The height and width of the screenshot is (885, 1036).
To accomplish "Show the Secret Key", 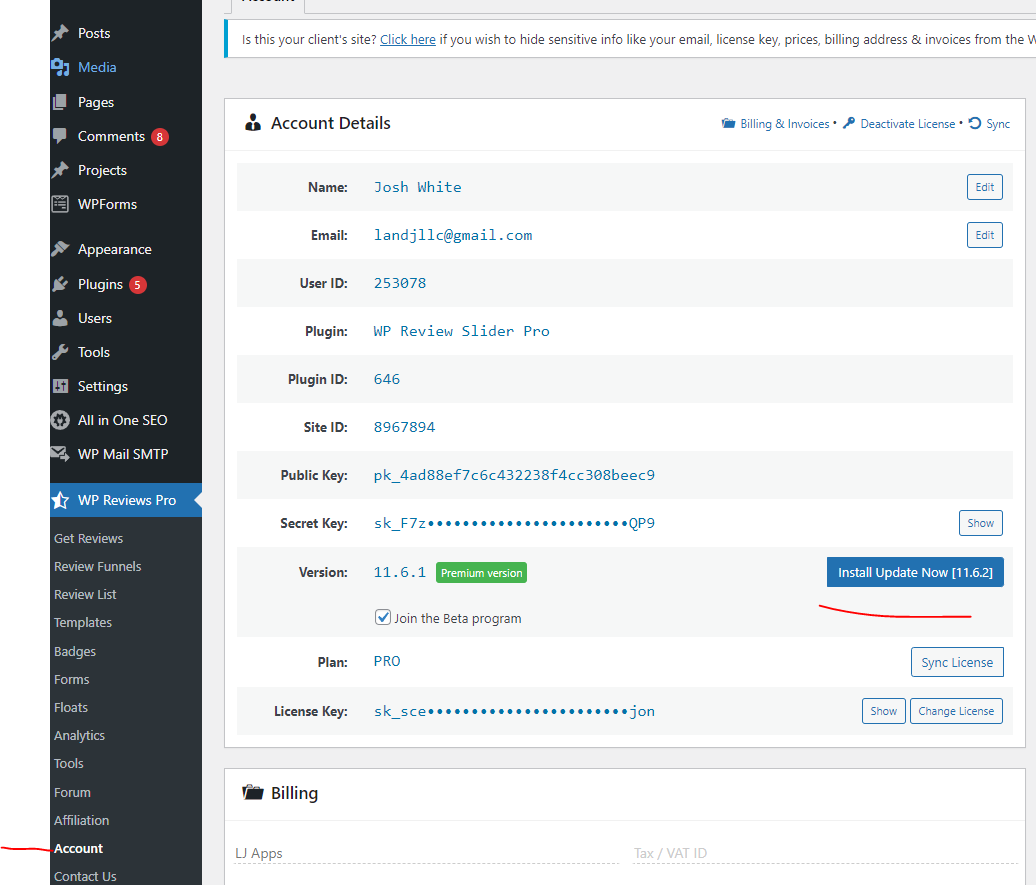I will [980, 523].
